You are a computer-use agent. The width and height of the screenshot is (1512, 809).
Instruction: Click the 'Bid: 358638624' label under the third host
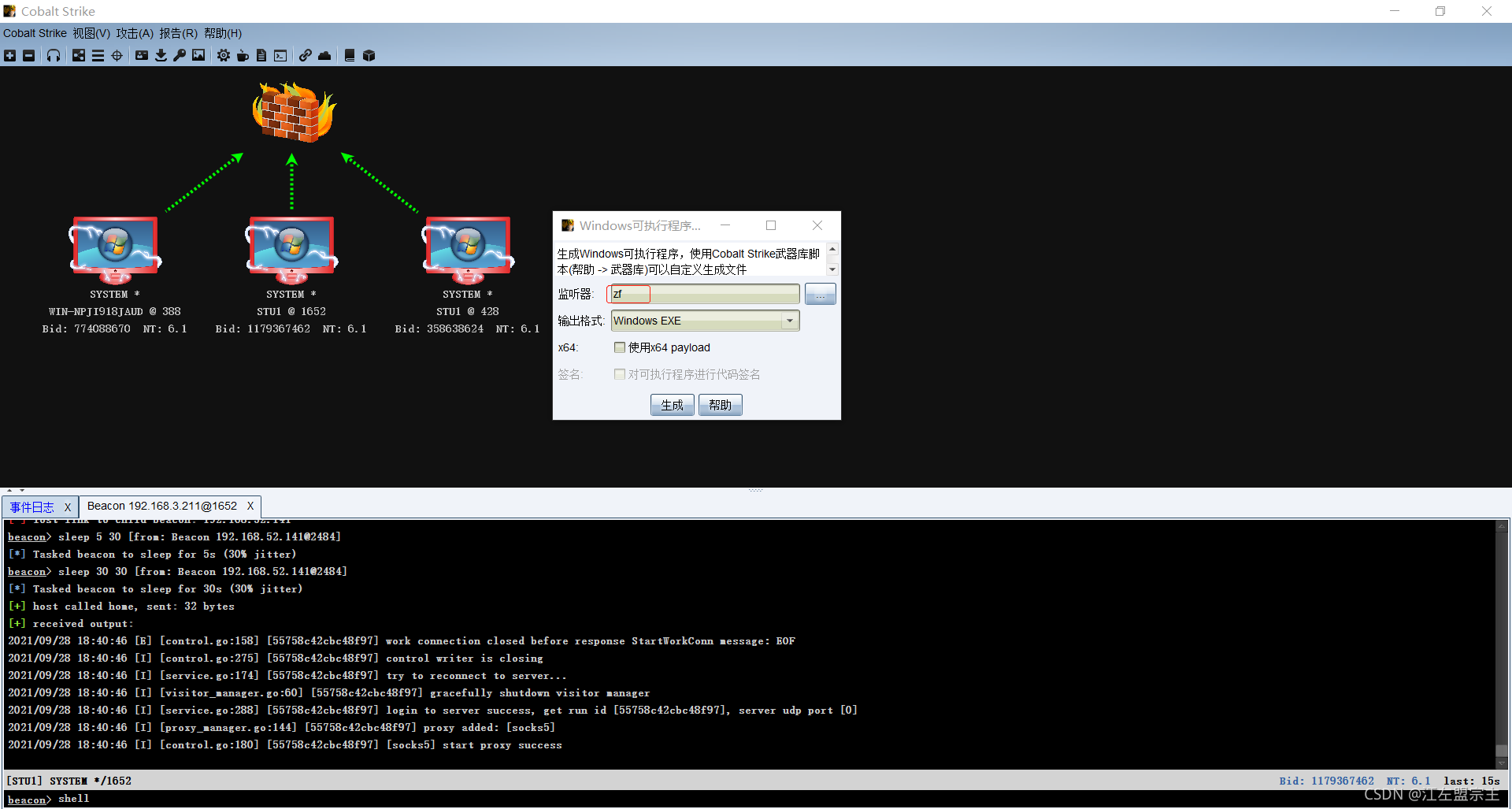(x=439, y=329)
